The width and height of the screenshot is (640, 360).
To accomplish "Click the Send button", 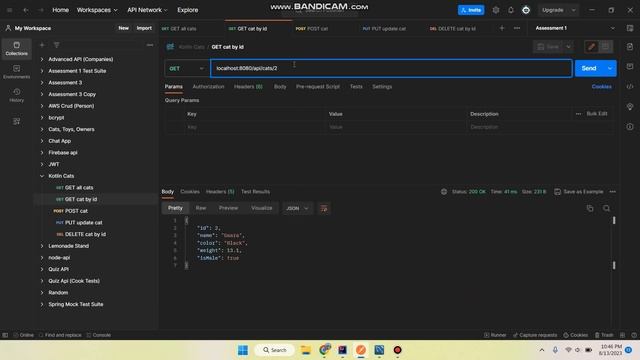I will [589, 68].
